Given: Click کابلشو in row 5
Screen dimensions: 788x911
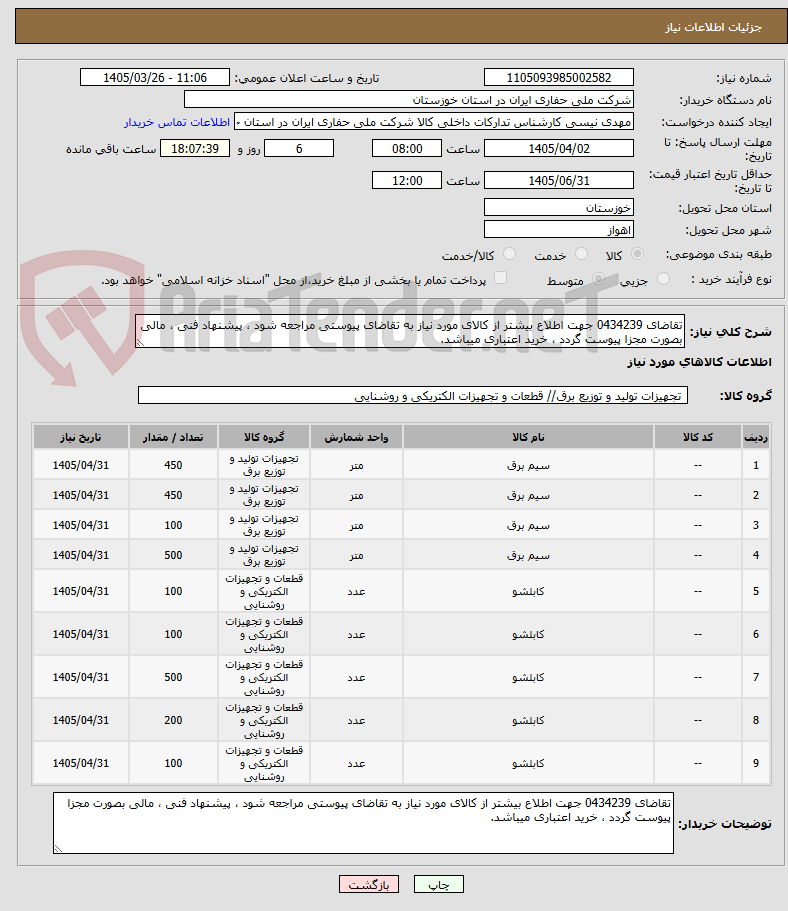Looking at the screenshot, I should [x=528, y=591].
